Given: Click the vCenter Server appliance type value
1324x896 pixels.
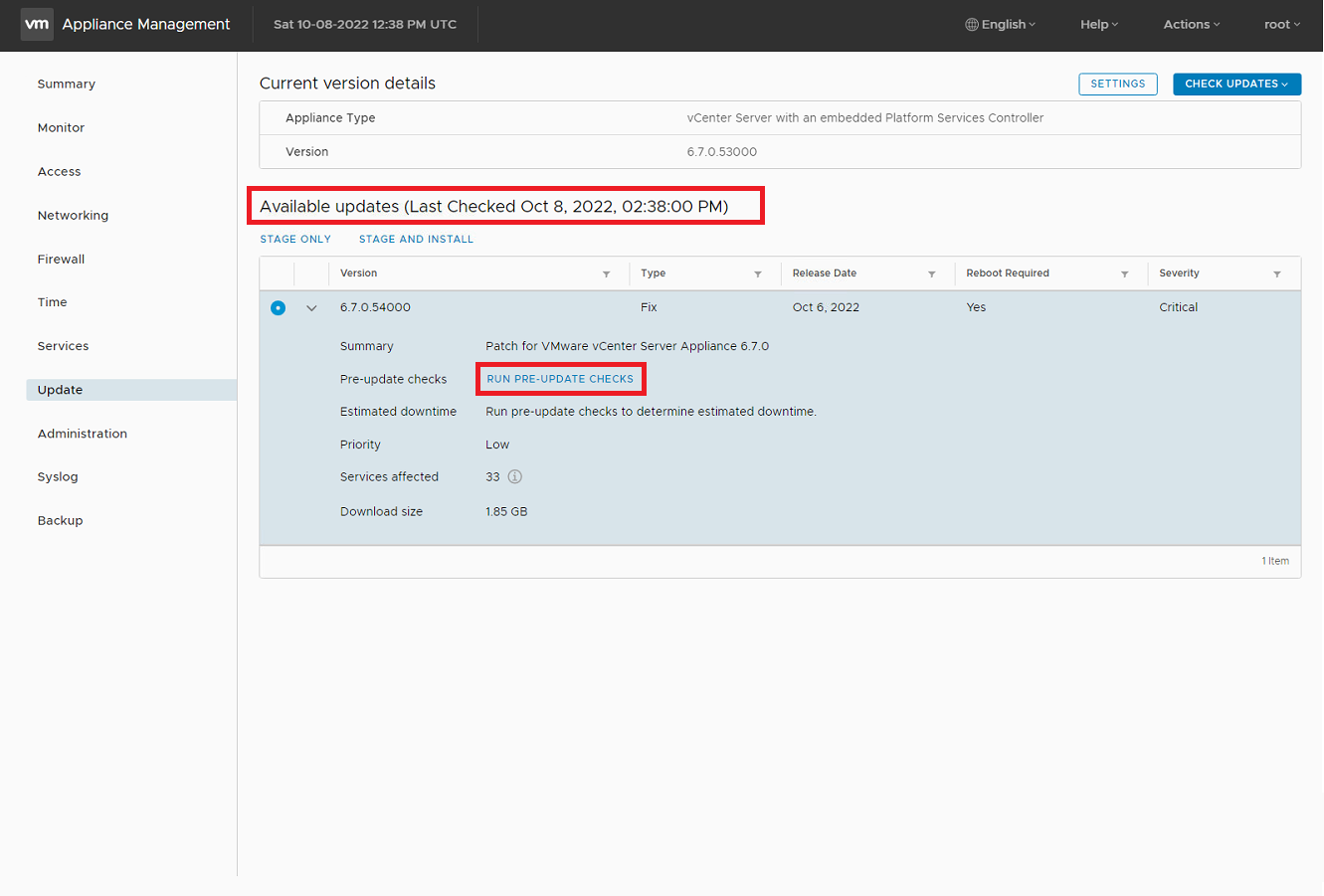Looking at the screenshot, I should tap(865, 118).
